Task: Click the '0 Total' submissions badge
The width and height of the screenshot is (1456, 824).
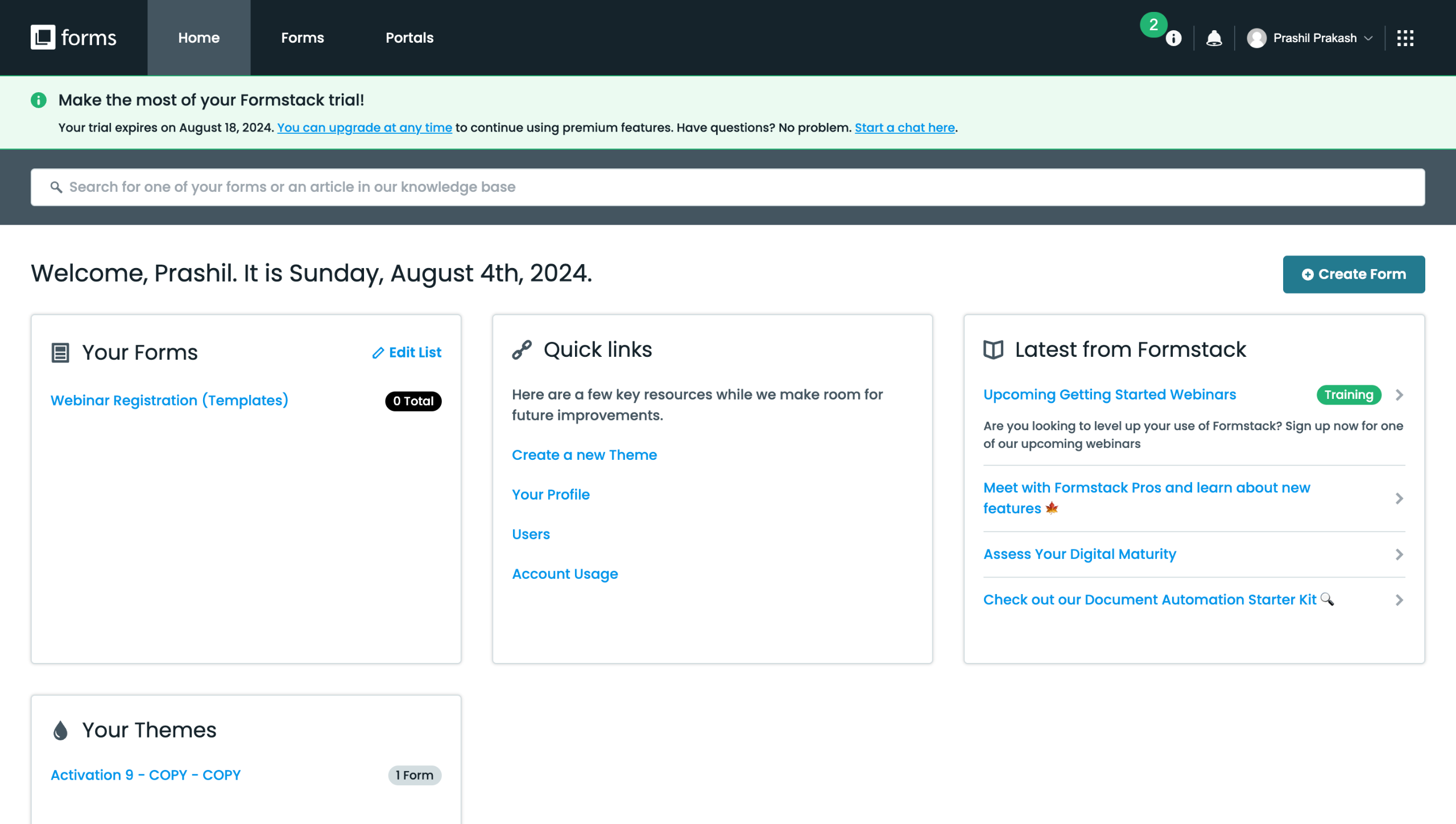Action: (x=413, y=401)
